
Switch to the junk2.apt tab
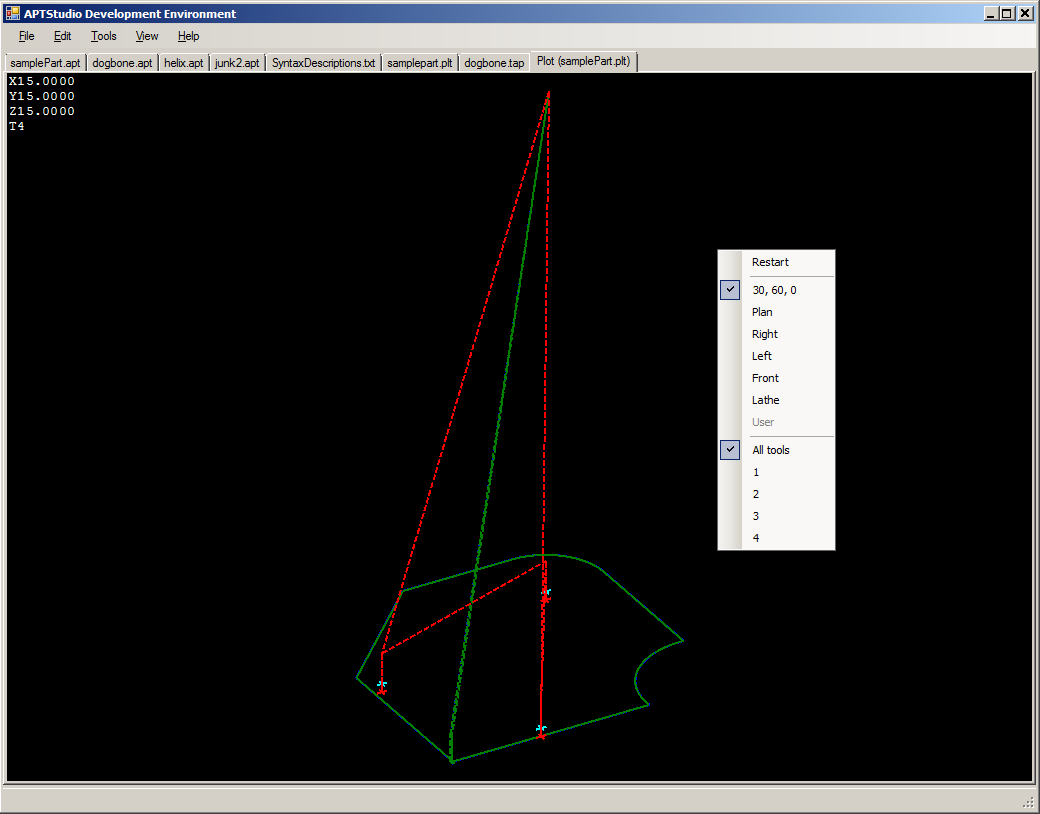[x=237, y=63]
